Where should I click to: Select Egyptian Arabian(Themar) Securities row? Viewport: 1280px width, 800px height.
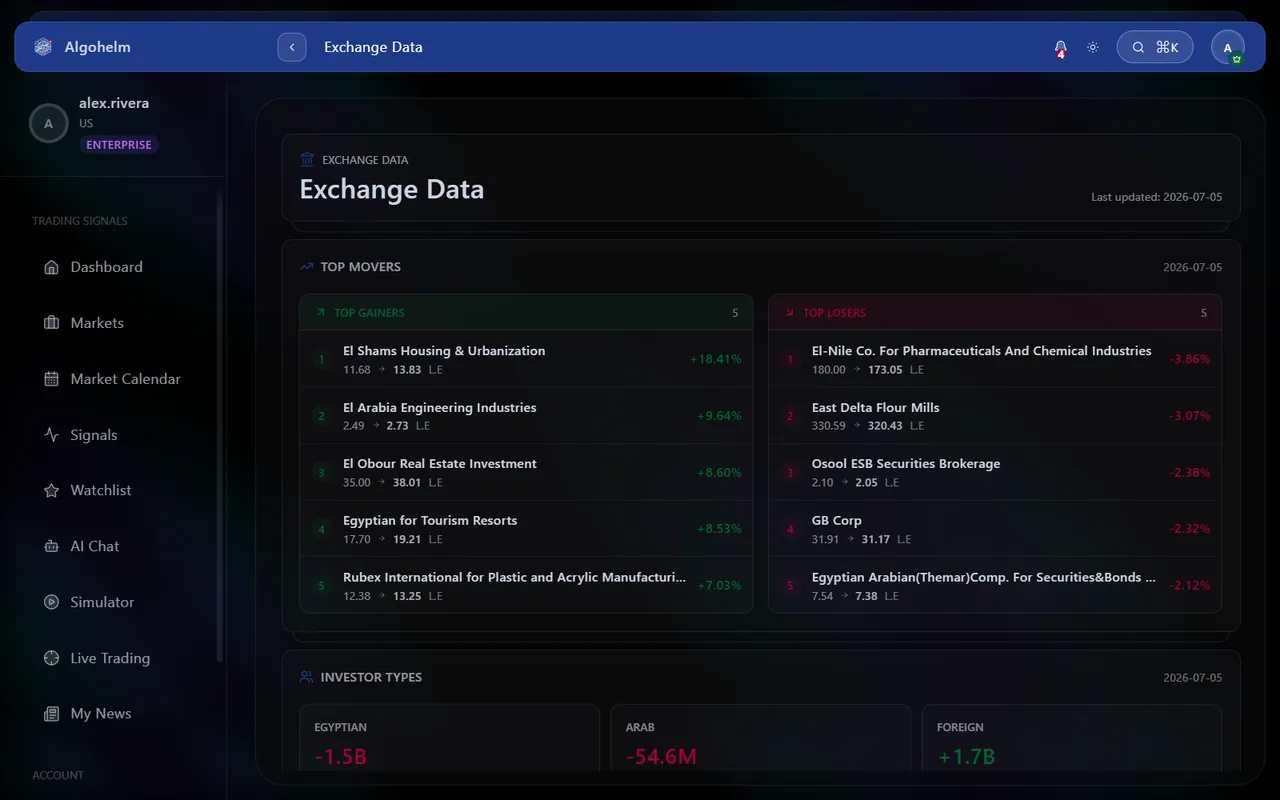pos(995,585)
